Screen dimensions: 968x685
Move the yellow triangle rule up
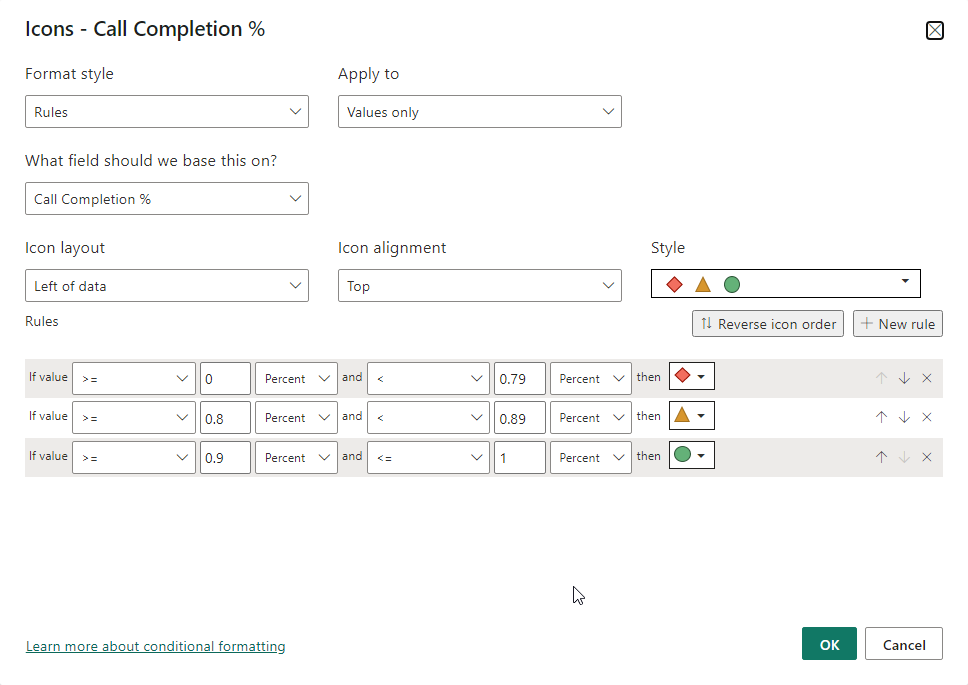pyautogui.click(x=881, y=417)
